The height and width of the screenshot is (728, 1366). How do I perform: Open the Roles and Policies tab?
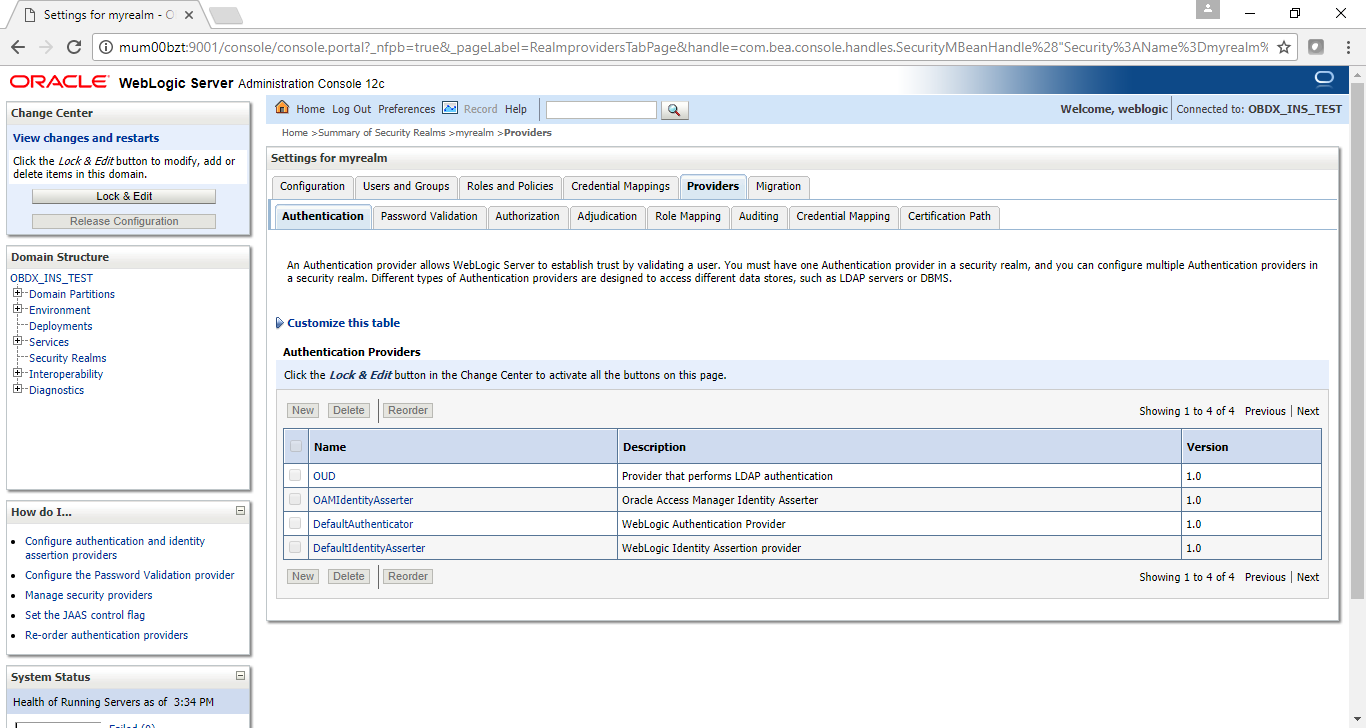510,187
